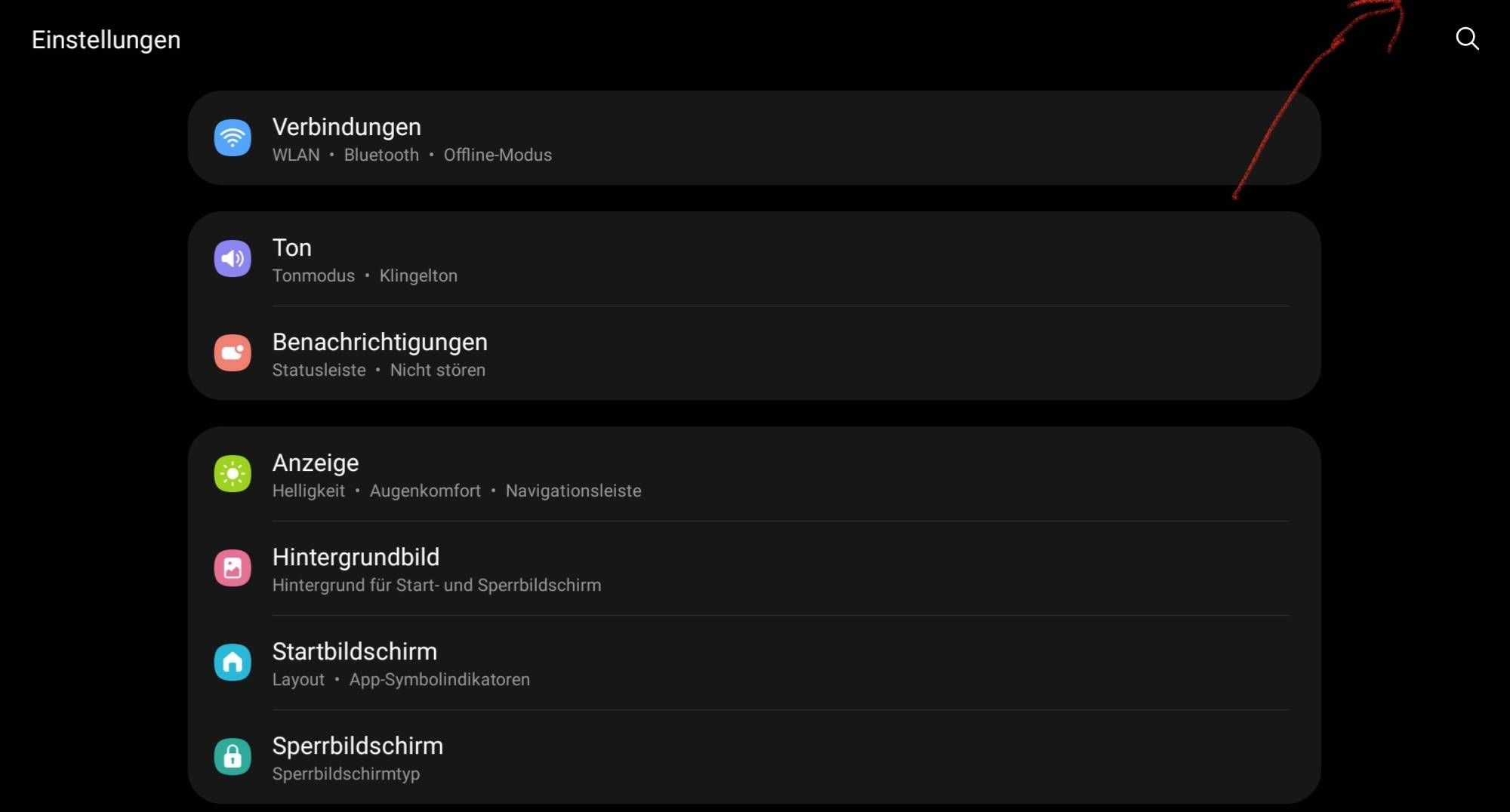
Task: Tap the purple speaker Ton icon
Action: (233, 259)
